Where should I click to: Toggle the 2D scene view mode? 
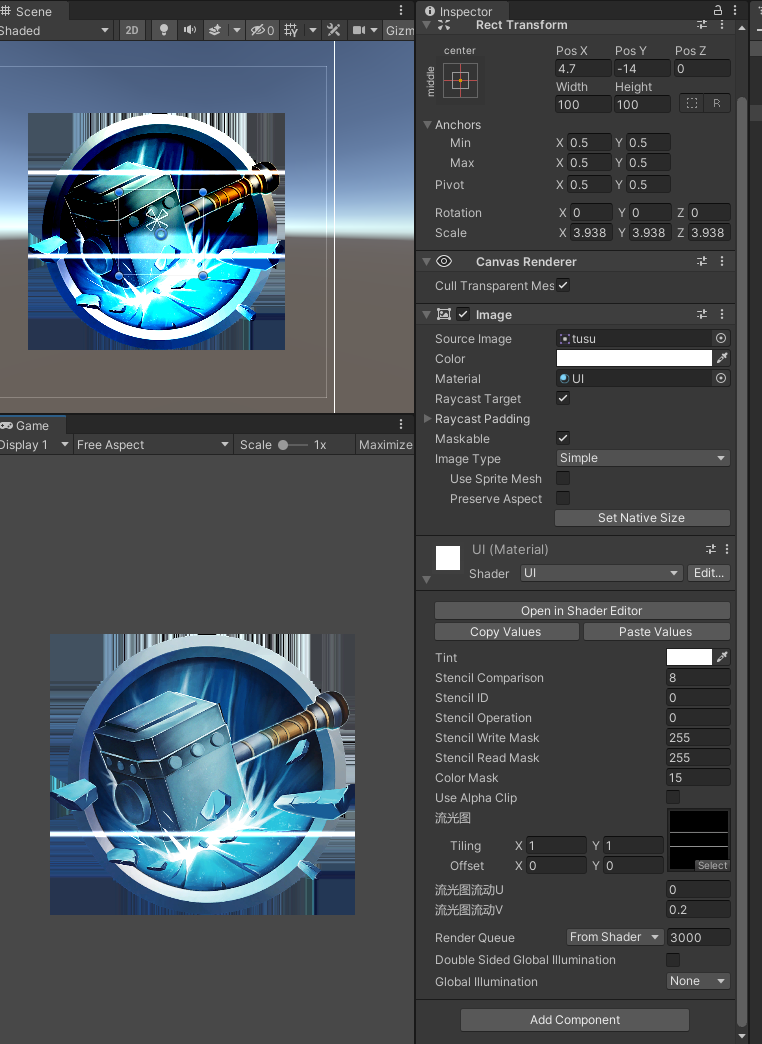(x=132, y=30)
